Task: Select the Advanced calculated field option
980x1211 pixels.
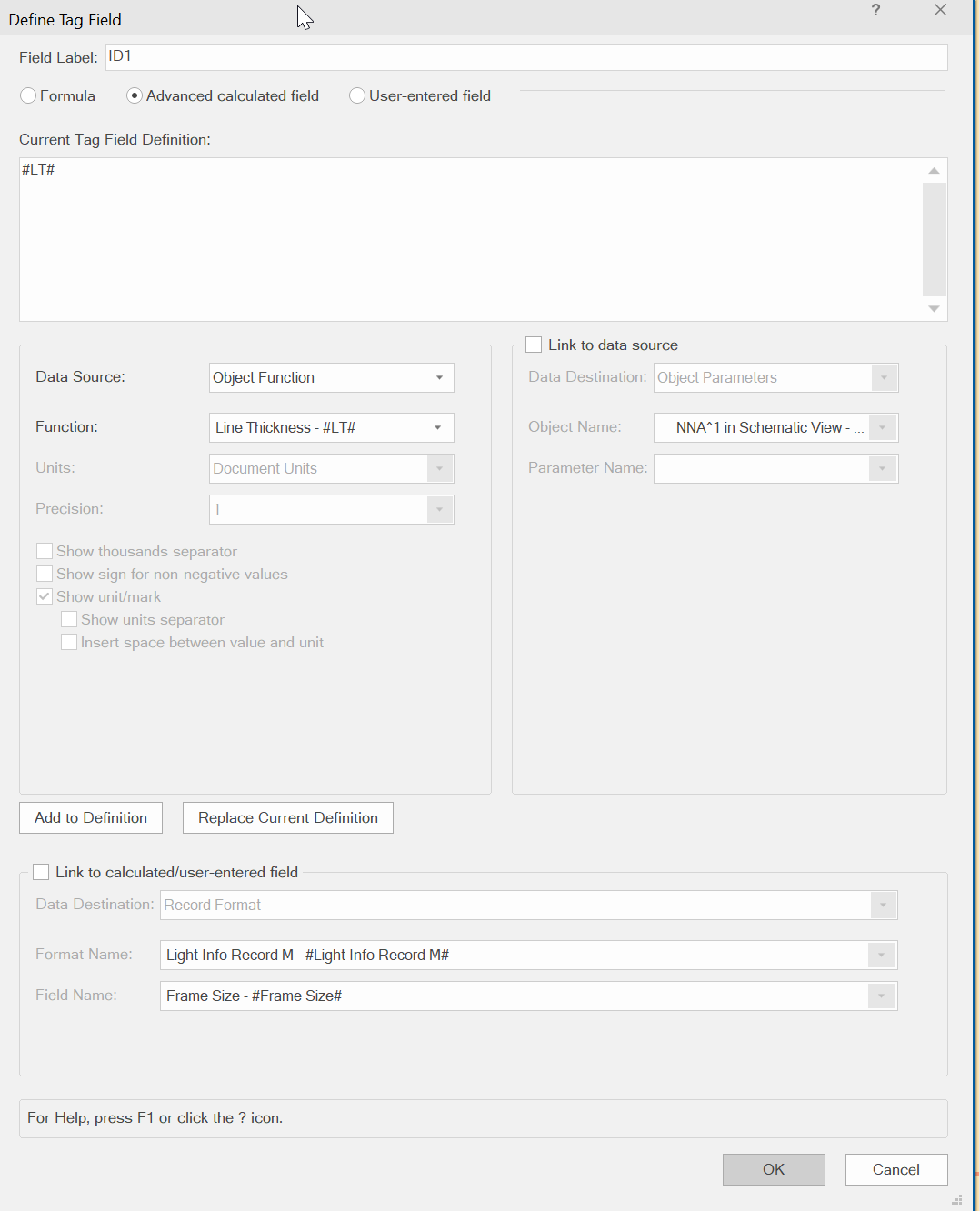Action: point(135,96)
